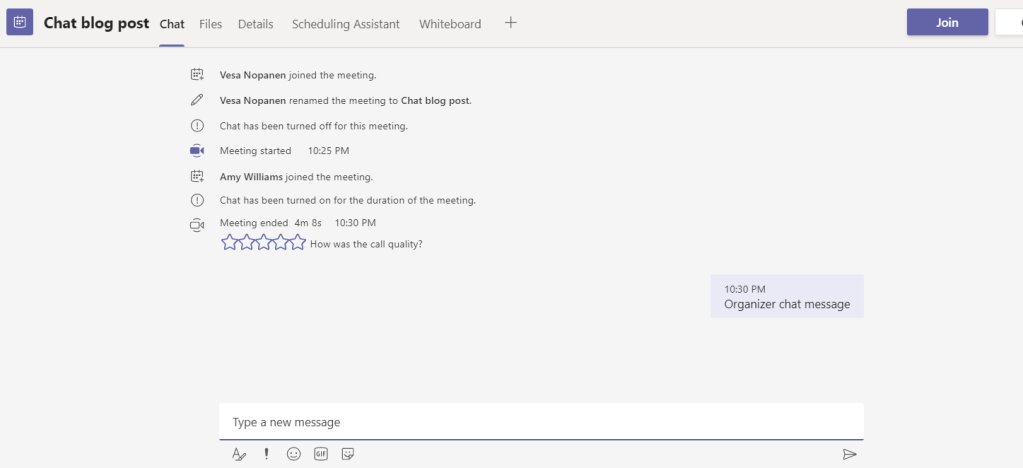Click the meeting calendar icon beside title
The height and width of the screenshot is (468, 1023).
[x=20, y=22]
